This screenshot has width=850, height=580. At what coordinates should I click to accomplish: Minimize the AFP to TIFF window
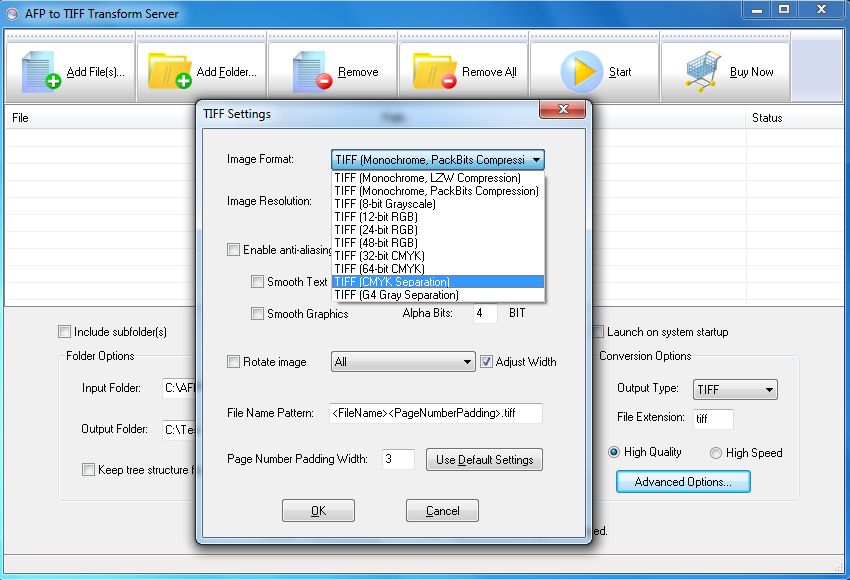point(757,10)
